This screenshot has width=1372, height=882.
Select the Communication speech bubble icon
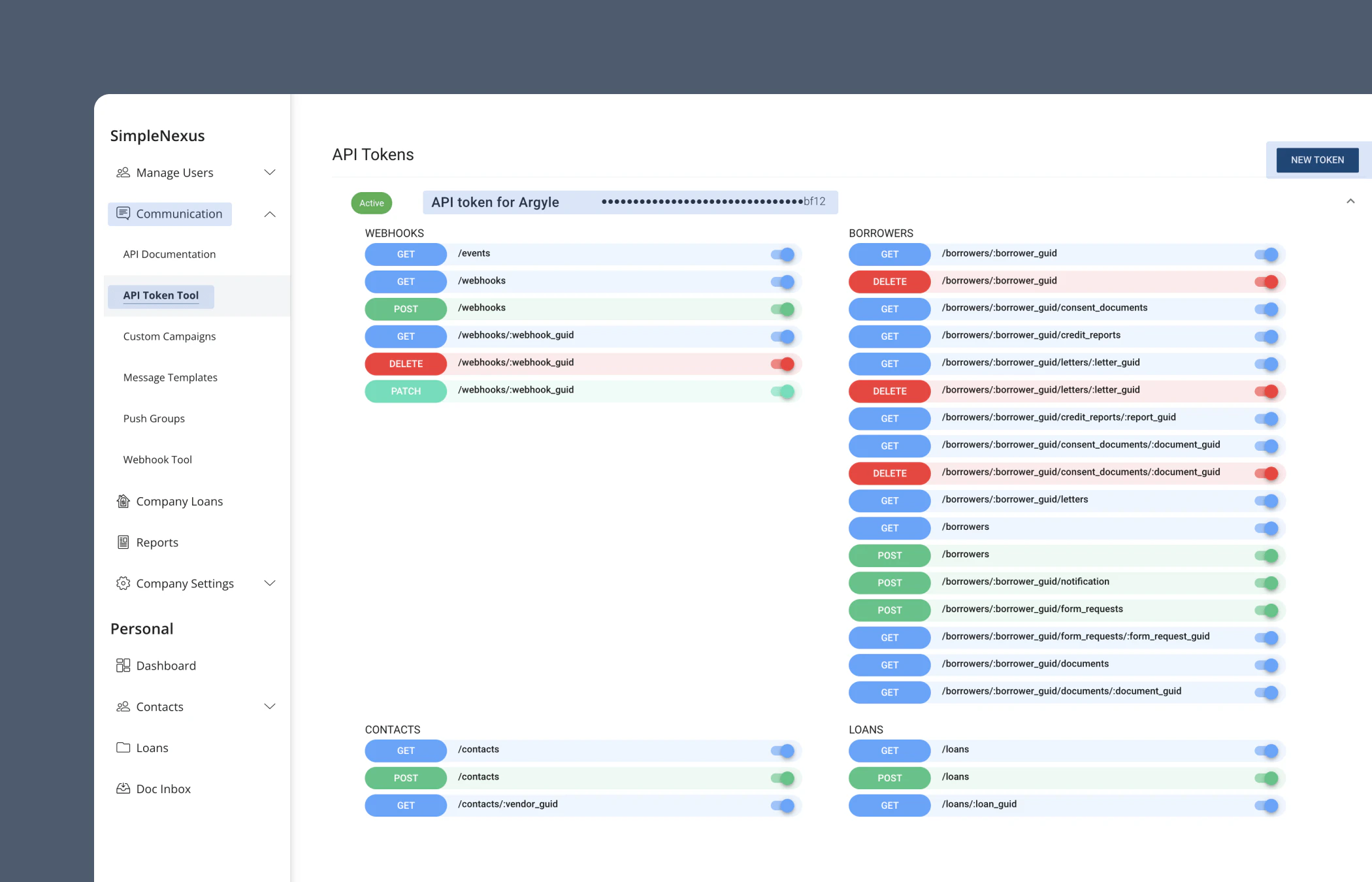tap(123, 214)
